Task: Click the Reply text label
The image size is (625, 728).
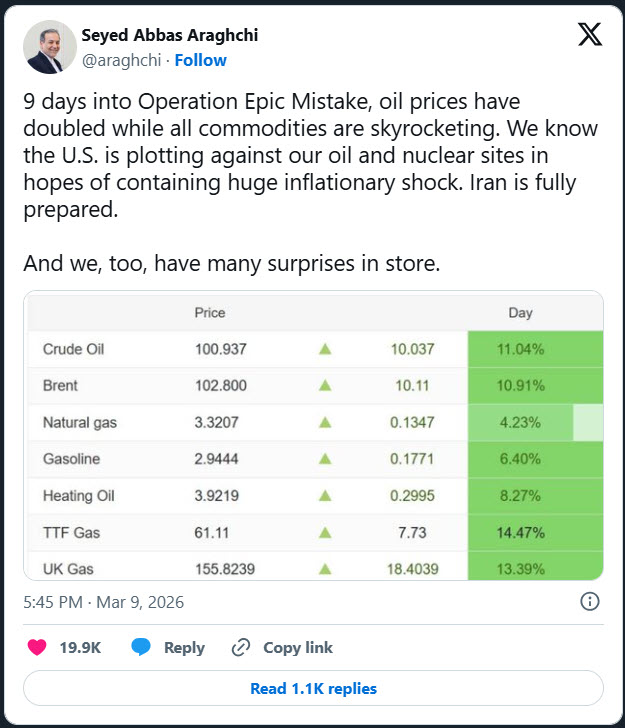Action: coord(184,648)
